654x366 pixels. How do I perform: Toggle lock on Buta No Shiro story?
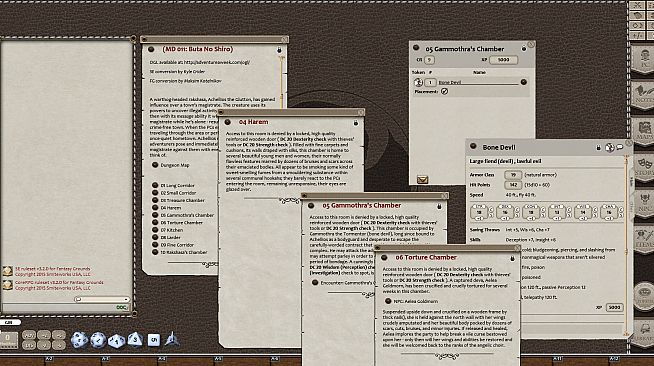[279, 50]
